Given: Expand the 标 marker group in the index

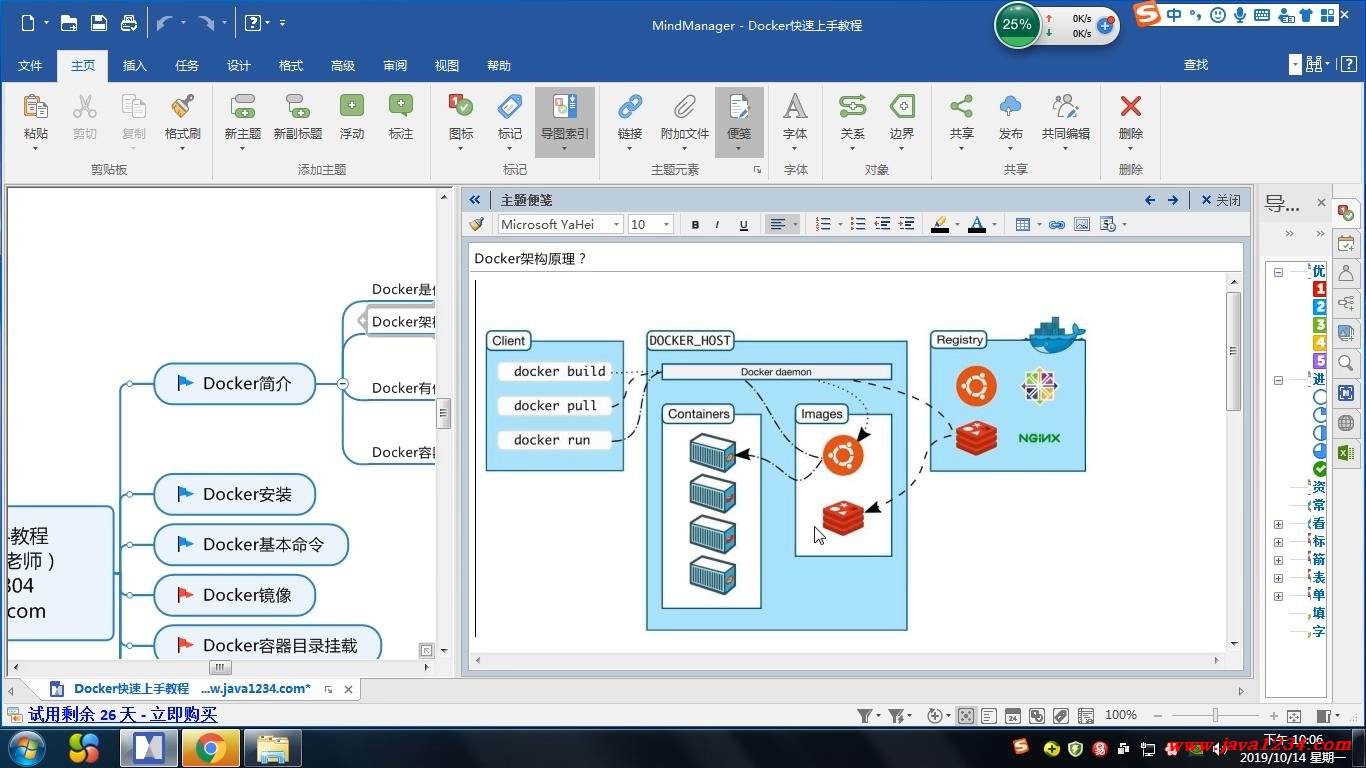Looking at the screenshot, I should click(1278, 542).
